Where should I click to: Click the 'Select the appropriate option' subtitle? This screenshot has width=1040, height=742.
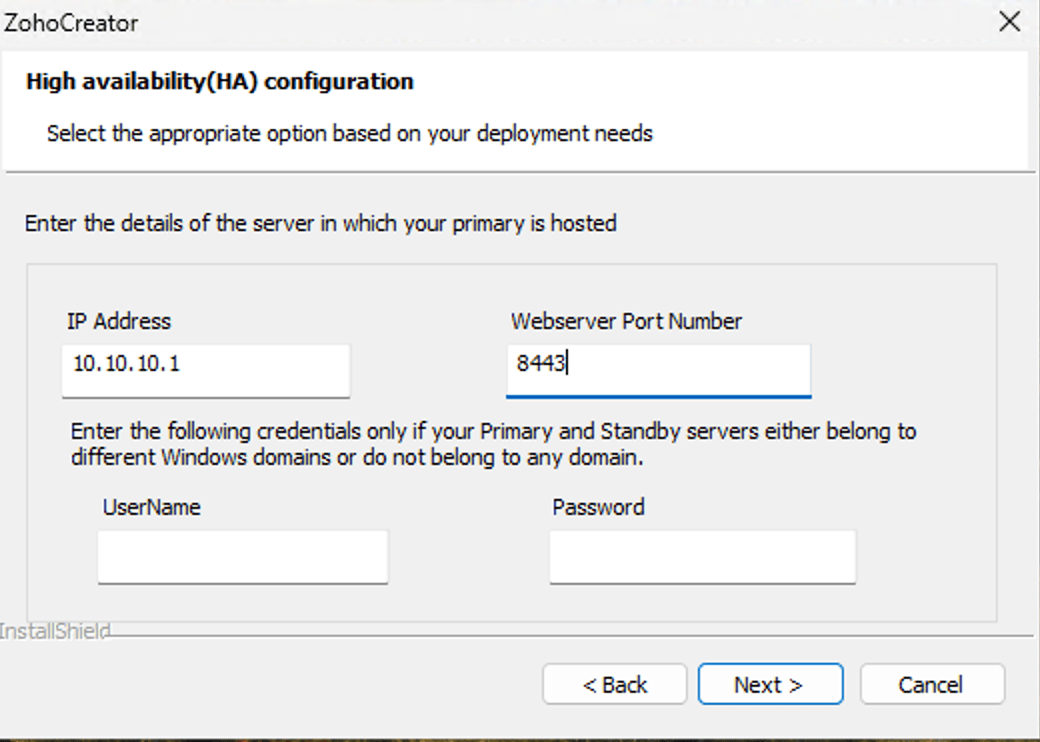coord(349,133)
